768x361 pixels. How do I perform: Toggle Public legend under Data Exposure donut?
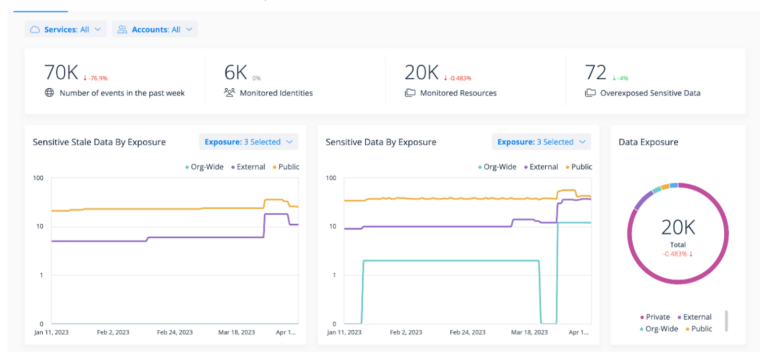[699, 329]
